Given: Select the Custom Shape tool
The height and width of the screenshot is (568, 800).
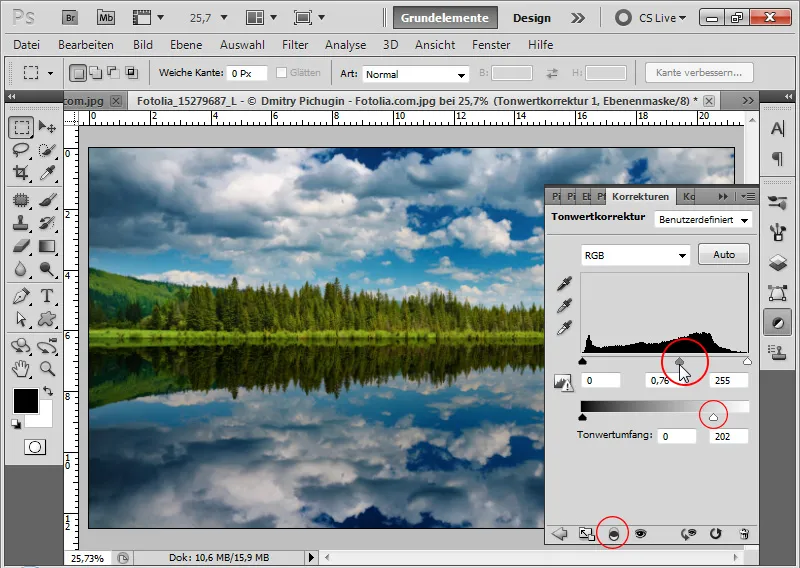Looking at the screenshot, I should pyautogui.click(x=47, y=319).
